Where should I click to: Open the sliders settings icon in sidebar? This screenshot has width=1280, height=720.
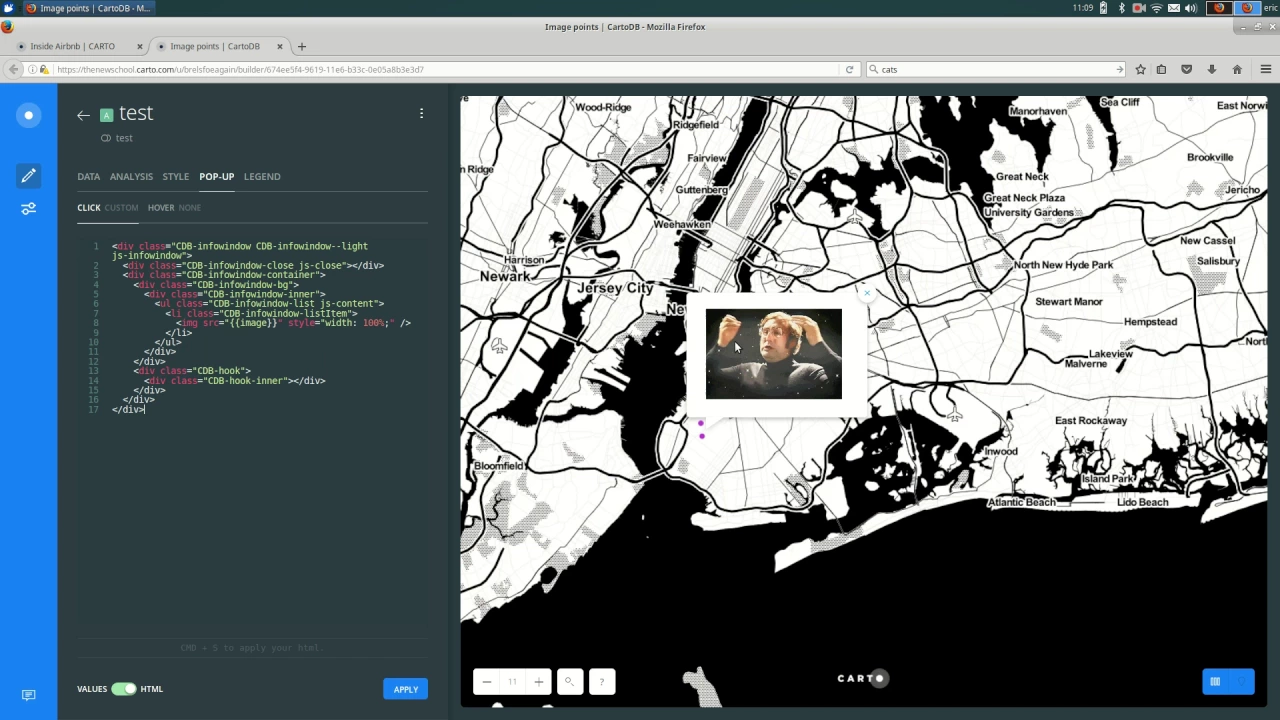pos(28,208)
